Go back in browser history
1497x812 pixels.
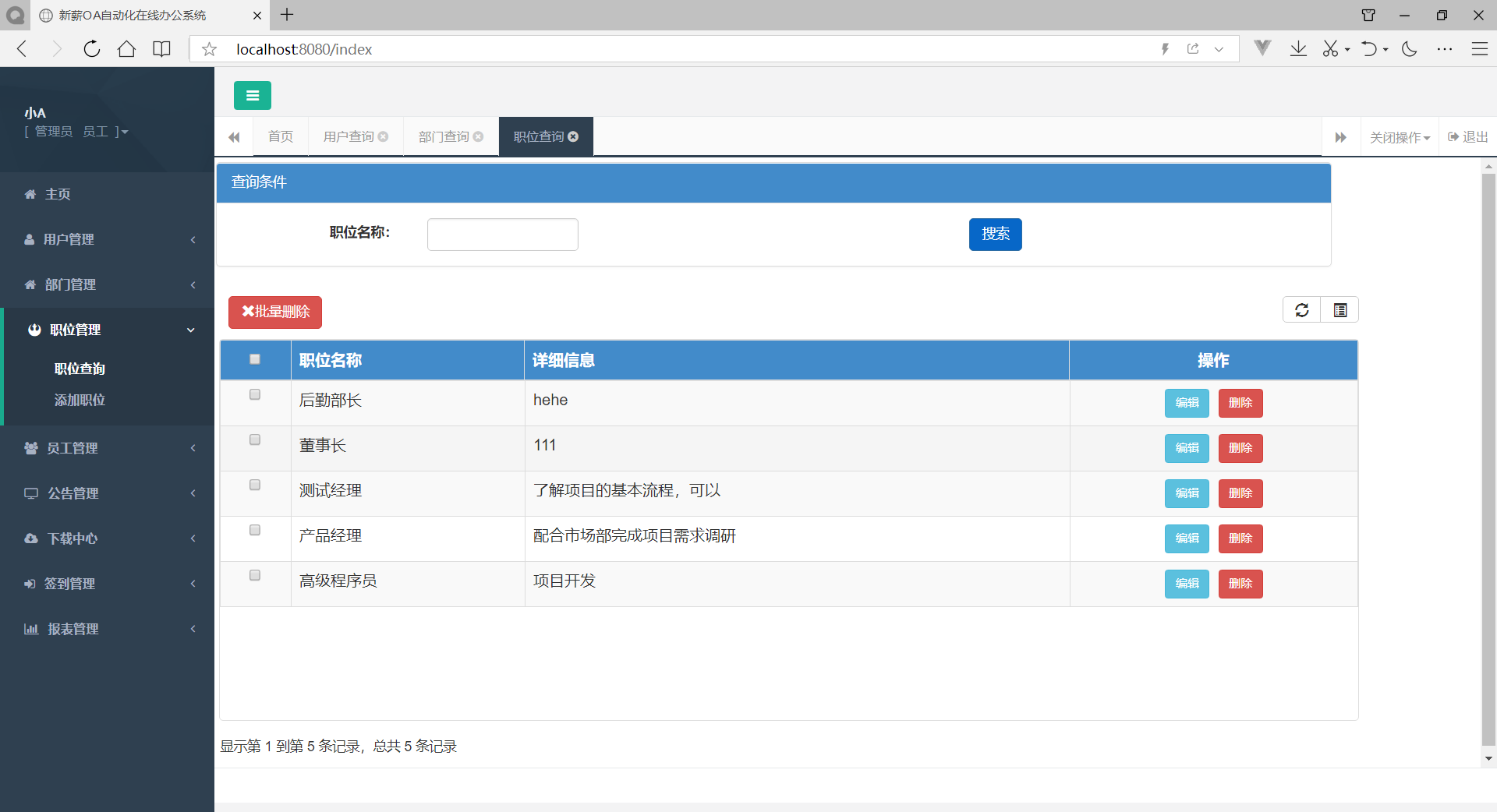click(x=22, y=49)
